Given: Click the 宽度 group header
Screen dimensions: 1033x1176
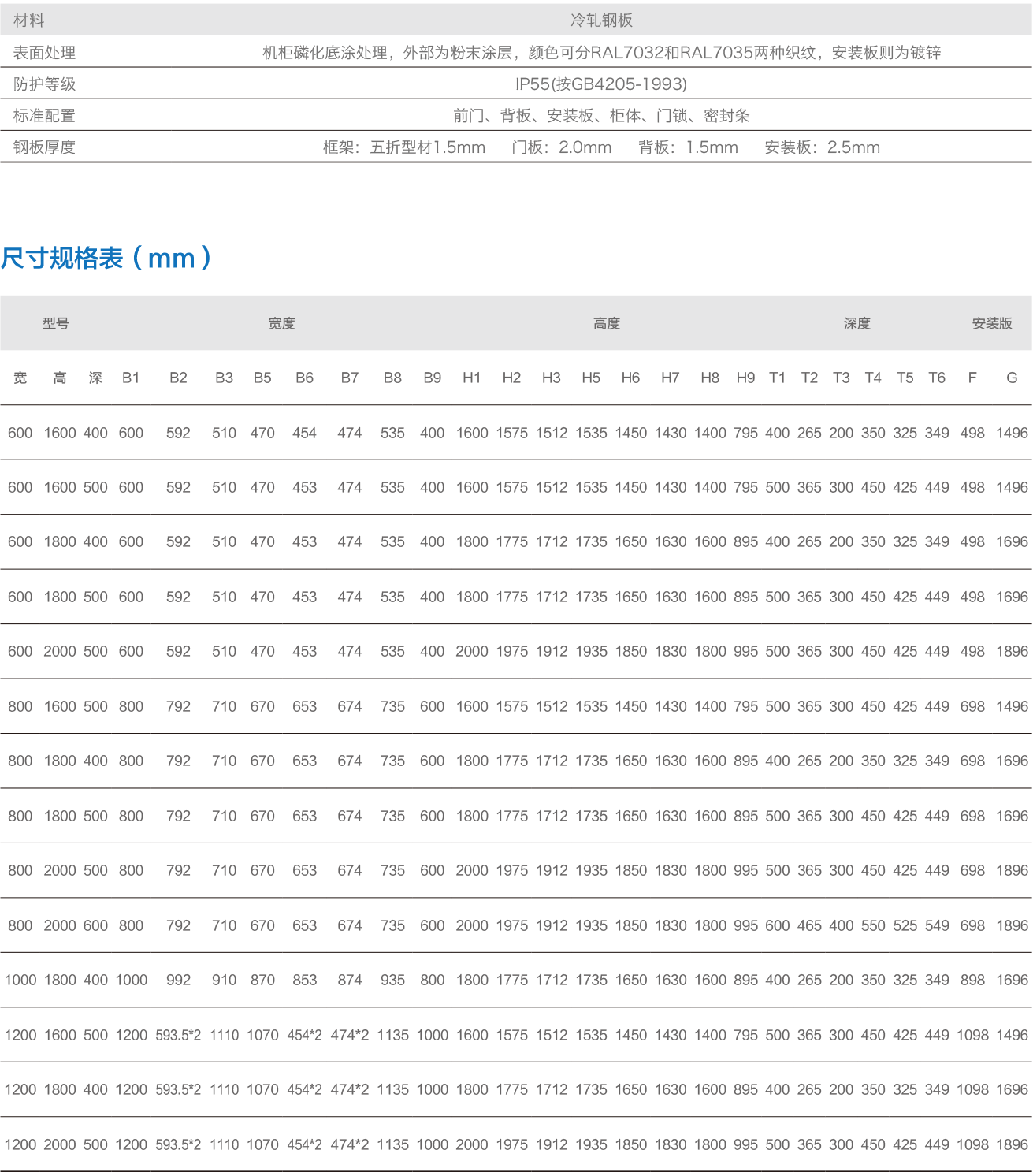Looking at the screenshot, I should (281, 323).
